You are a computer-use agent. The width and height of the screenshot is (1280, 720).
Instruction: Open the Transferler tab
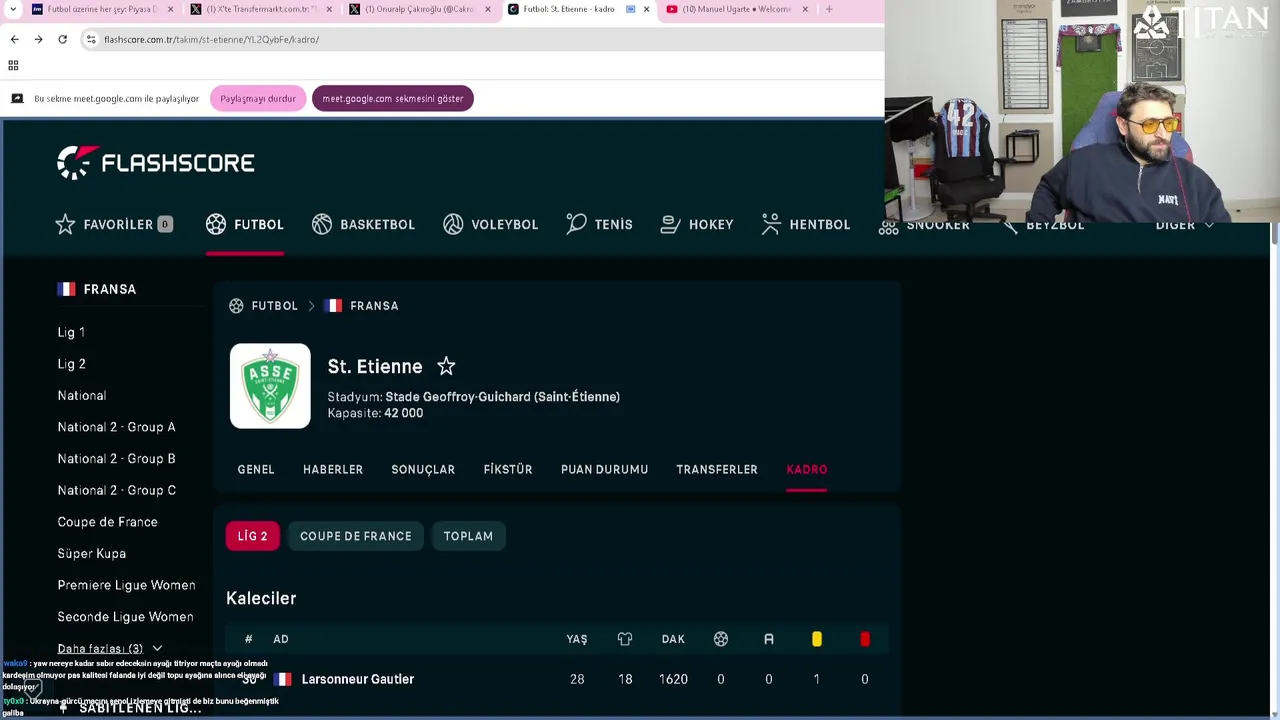pyautogui.click(x=717, y=469)
